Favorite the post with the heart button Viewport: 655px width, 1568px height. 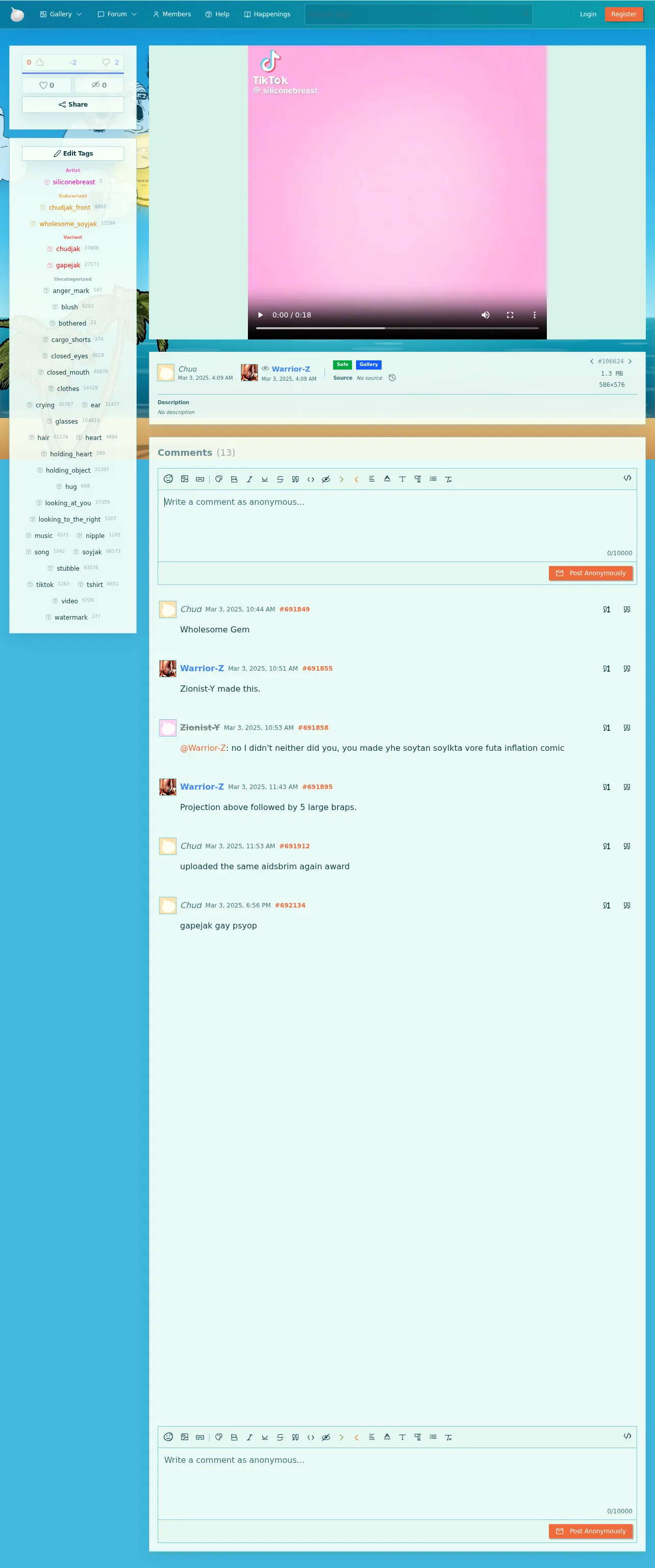pos(47,85)
